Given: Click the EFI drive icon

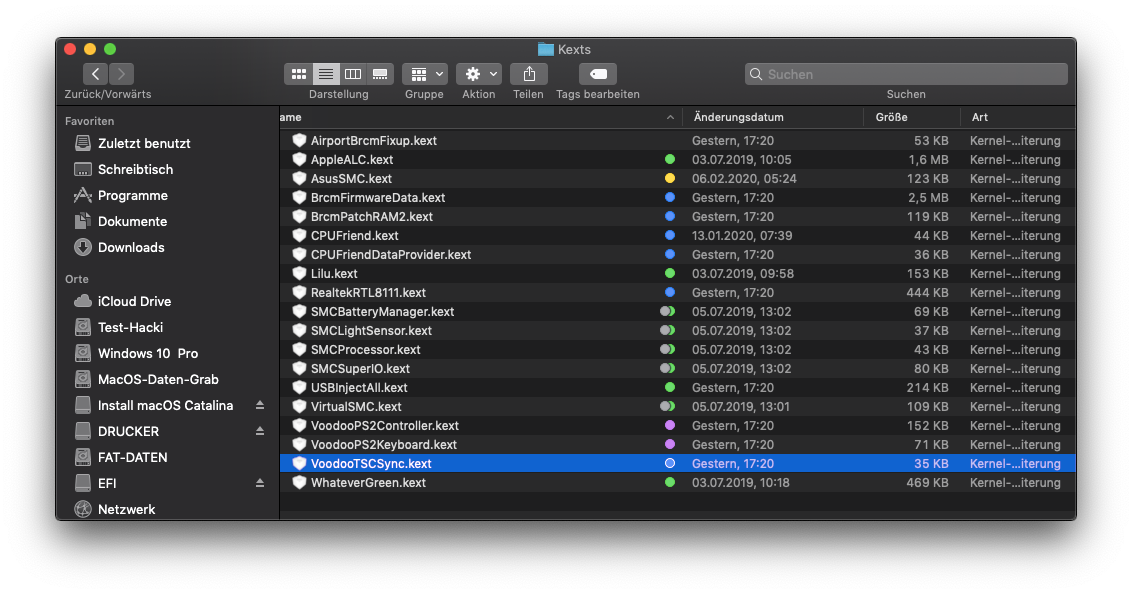Looking at the screenshot, I should (83, 483).
